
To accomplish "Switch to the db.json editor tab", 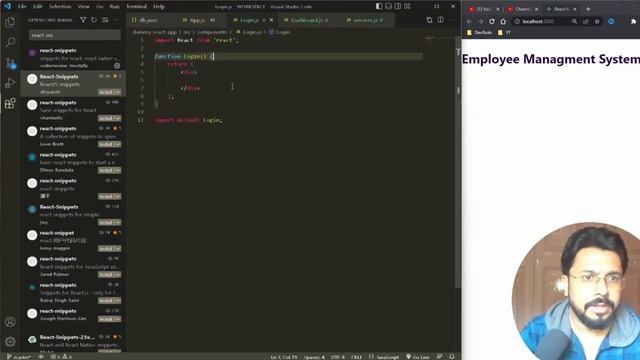I will click(x=149, y=20).
